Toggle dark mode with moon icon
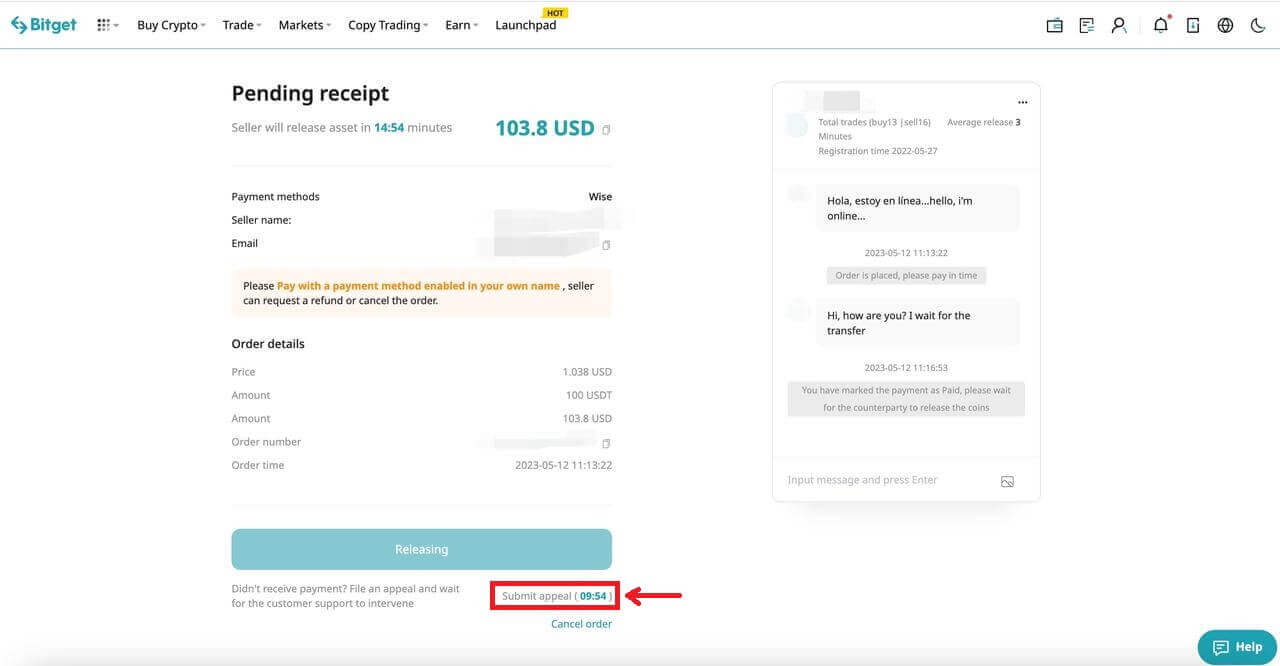 pyautogui.click(x=1258, y=26)
